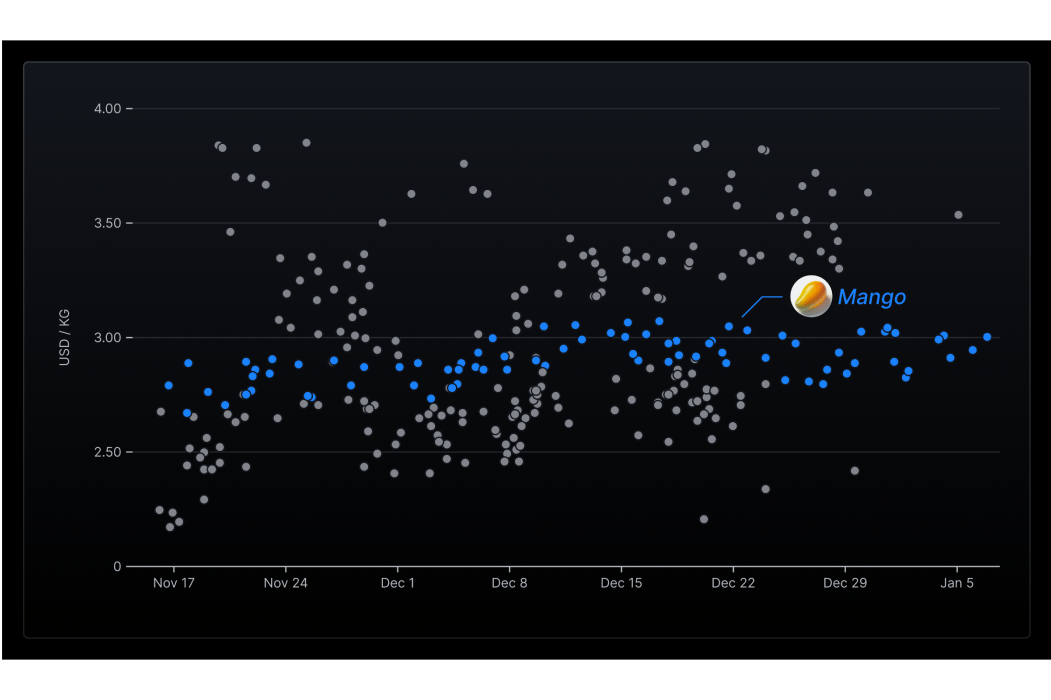
Task: Select the 3.00 y-axis value label
Action: [x=106, y=338]
